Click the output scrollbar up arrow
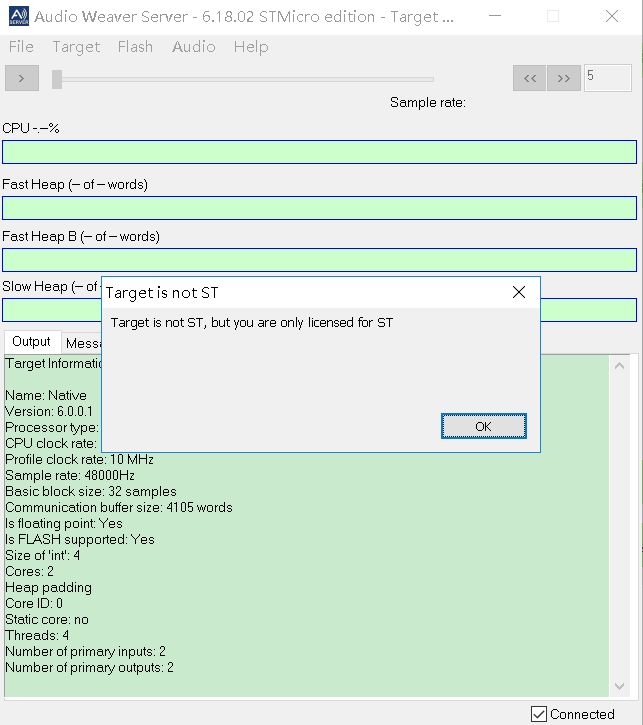This screenshot has height=725, width=643. 620,366
